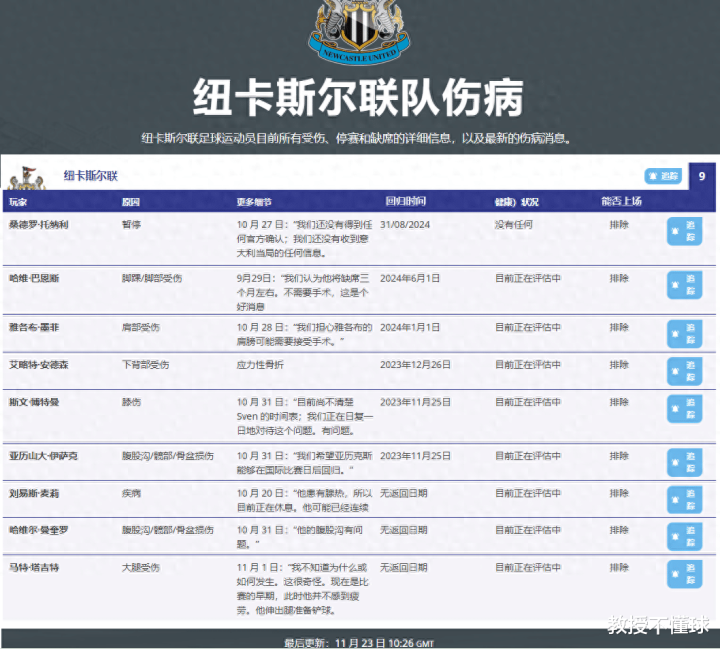Screen dimensions: 720x649
Task: Follow 马特·塔吉特 with bell button
Action: pos(684,574)
